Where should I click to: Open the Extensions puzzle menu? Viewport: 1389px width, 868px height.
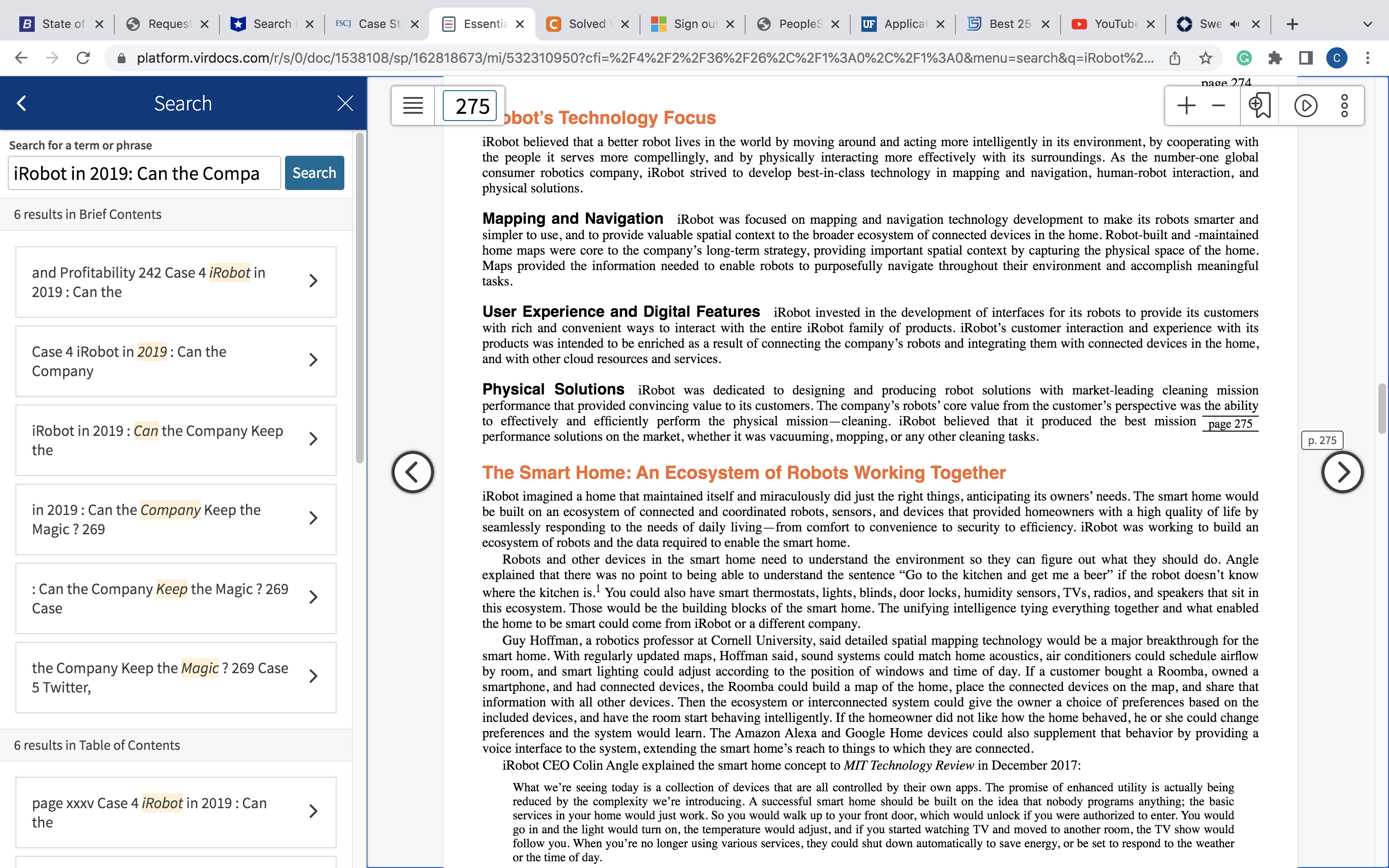click(1275, 58)
